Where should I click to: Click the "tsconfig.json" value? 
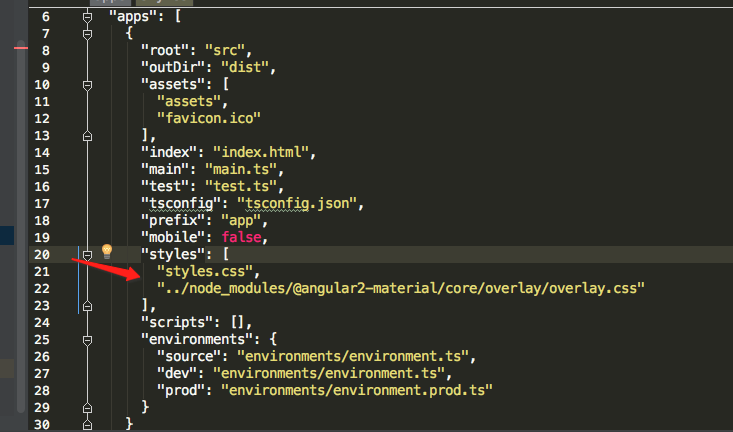click(x=297, y=203)
